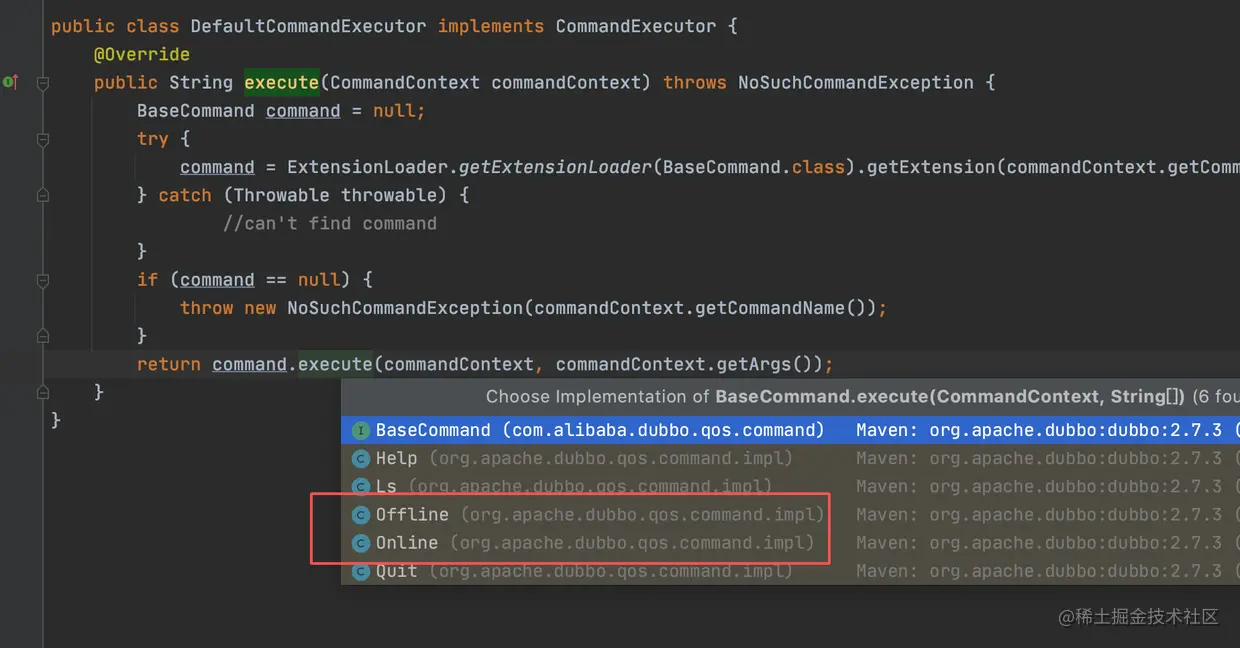Click the 'null;' value in command declaration

click(x=399, y=111)
